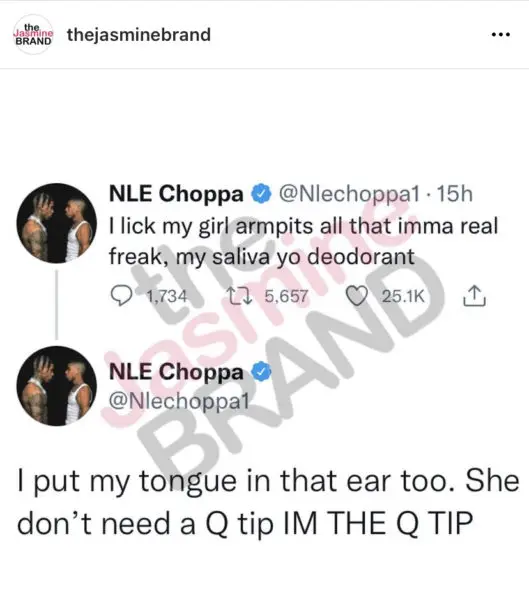The height and width of the screenshot is (600, 529).
Task: Select NLE Choppa name in second tweet
Action: point(176,372)
